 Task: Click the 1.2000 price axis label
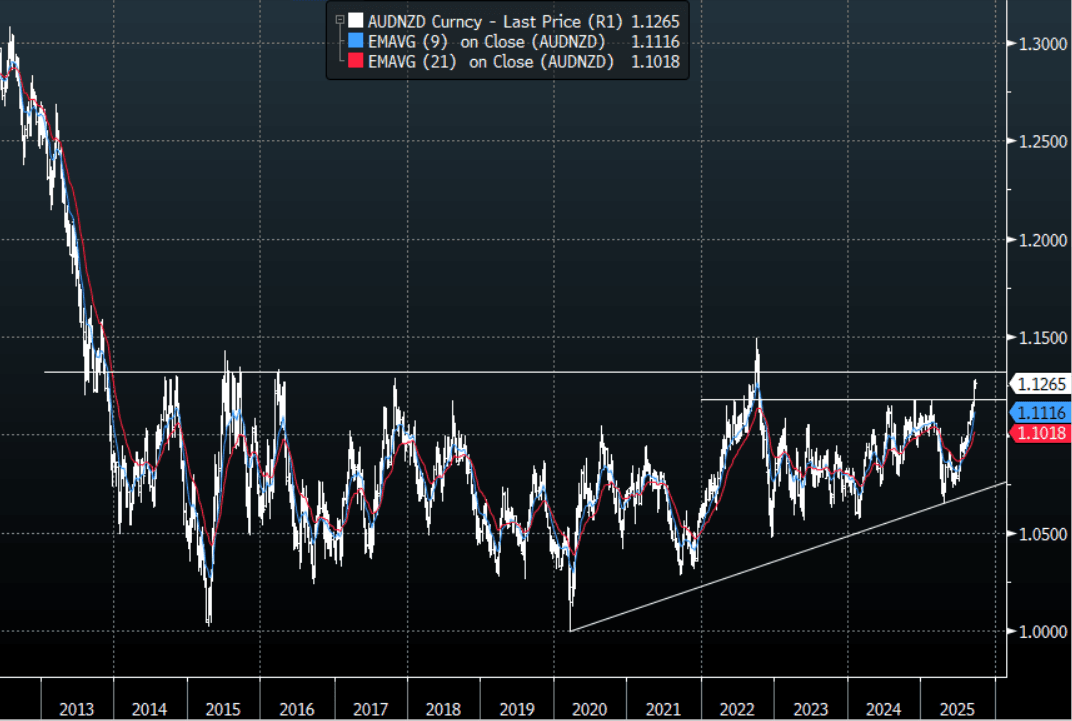tap(1043, 240)
